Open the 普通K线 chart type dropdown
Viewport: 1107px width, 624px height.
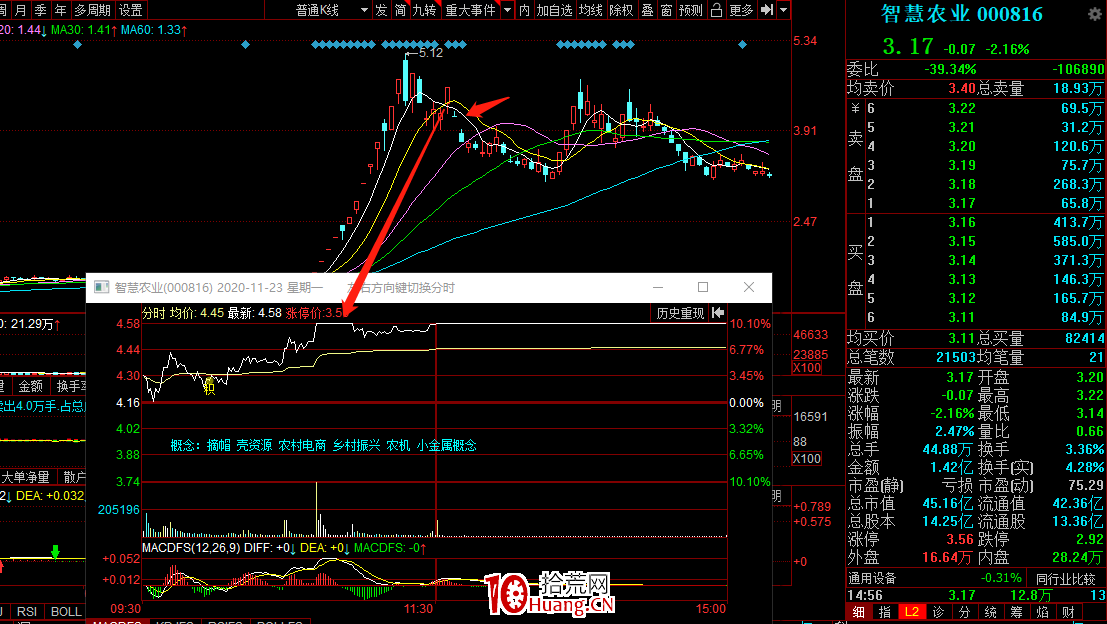332,10
